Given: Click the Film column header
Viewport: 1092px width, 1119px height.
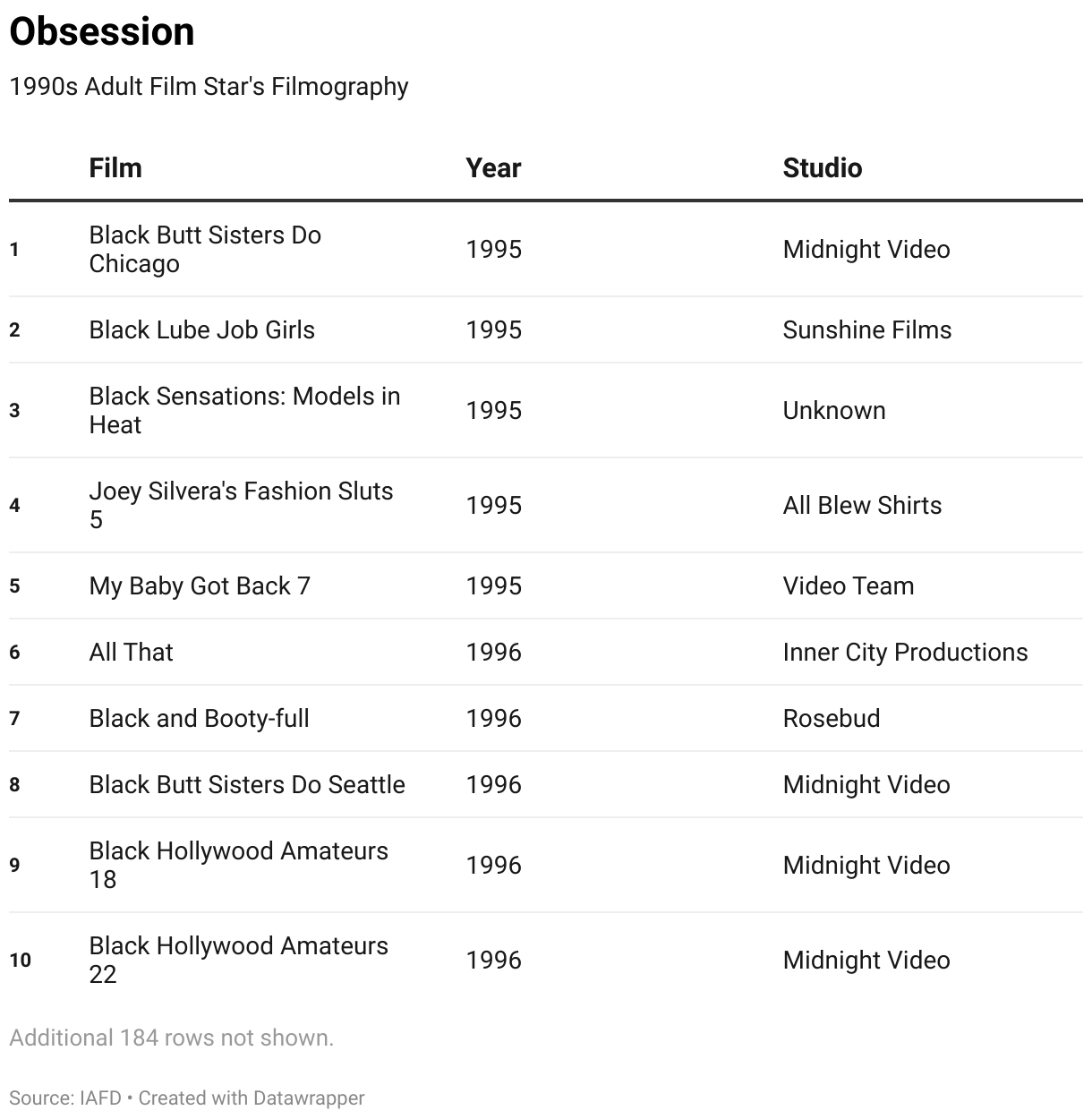Looking at the screenshot, I should tap(115, 168).
